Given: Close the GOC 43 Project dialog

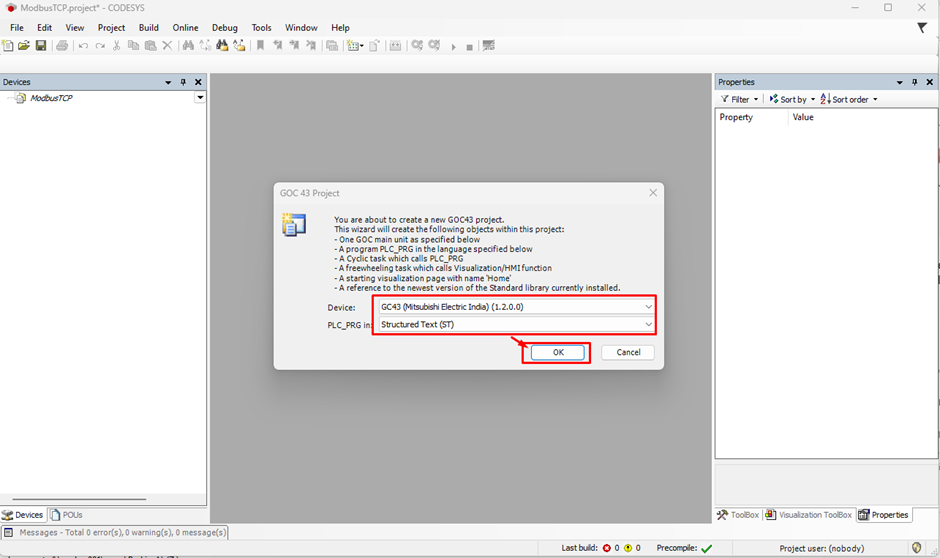Looking at the screenshot, I should pos(653,192).
